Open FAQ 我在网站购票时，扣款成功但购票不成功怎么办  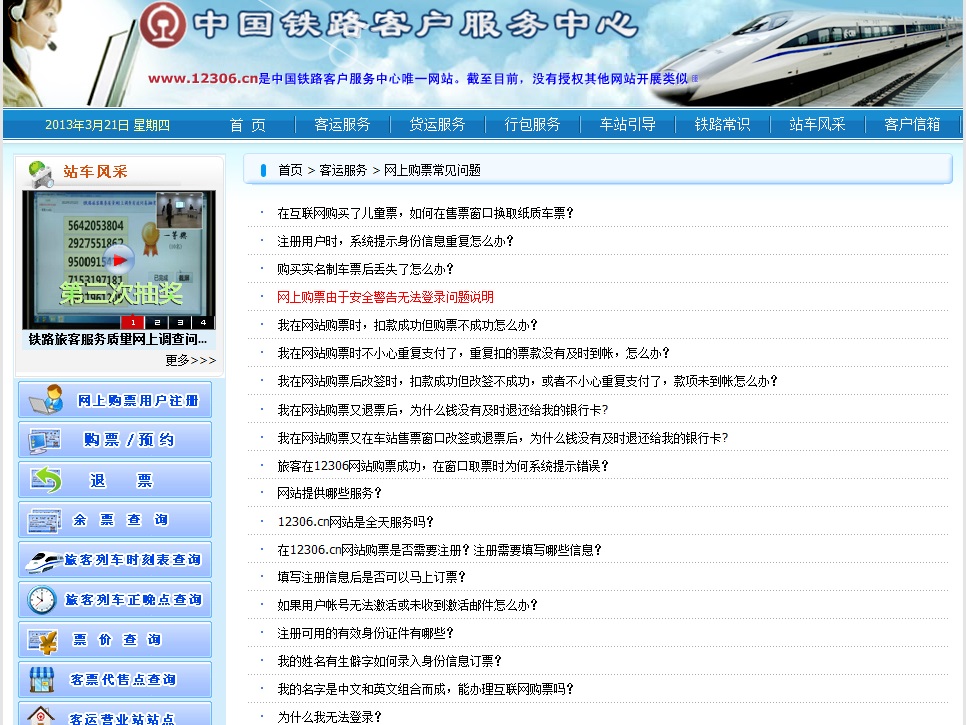tap(407, 325)
